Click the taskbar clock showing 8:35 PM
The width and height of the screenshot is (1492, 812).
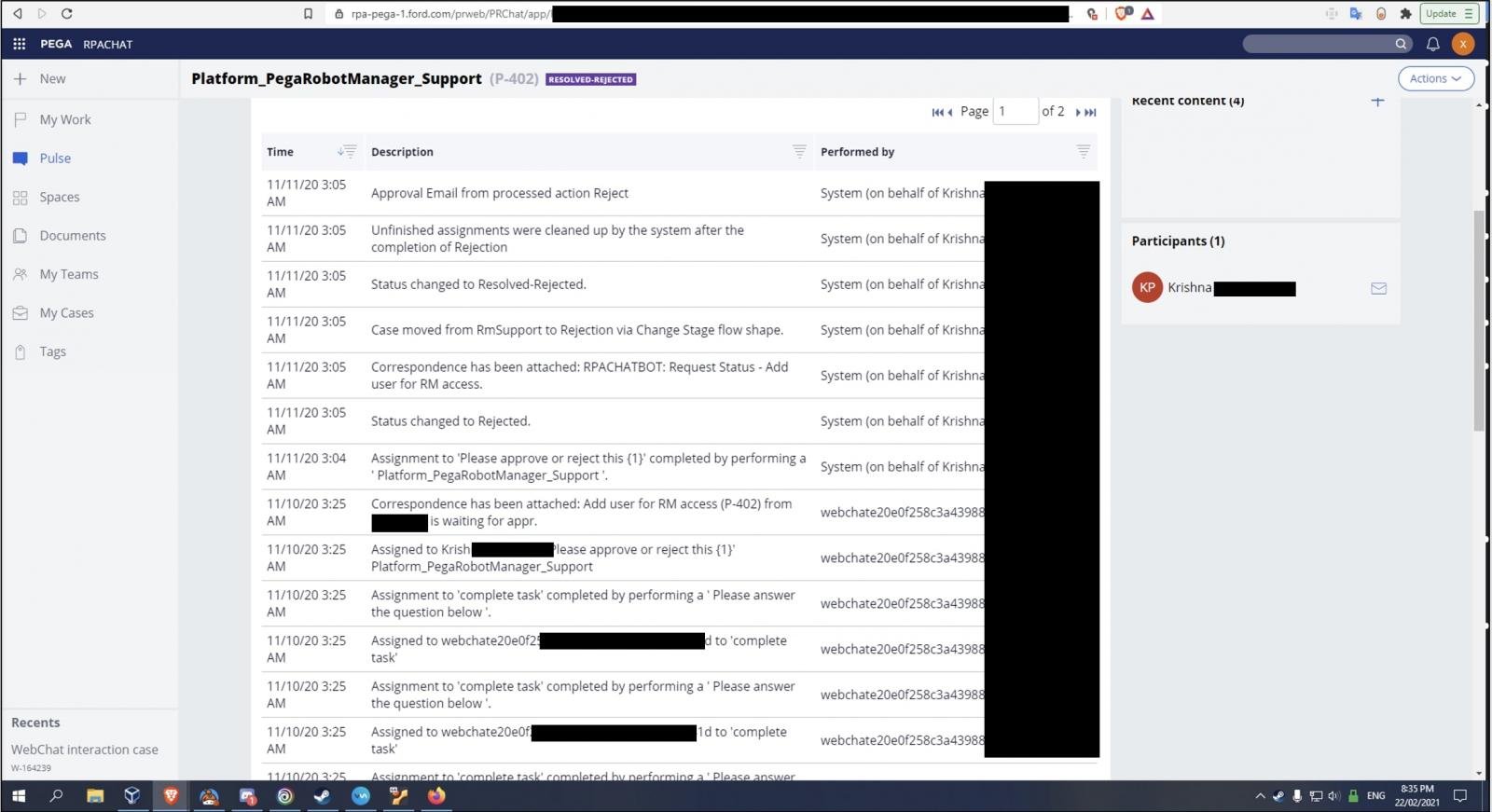coord(1416,796)
